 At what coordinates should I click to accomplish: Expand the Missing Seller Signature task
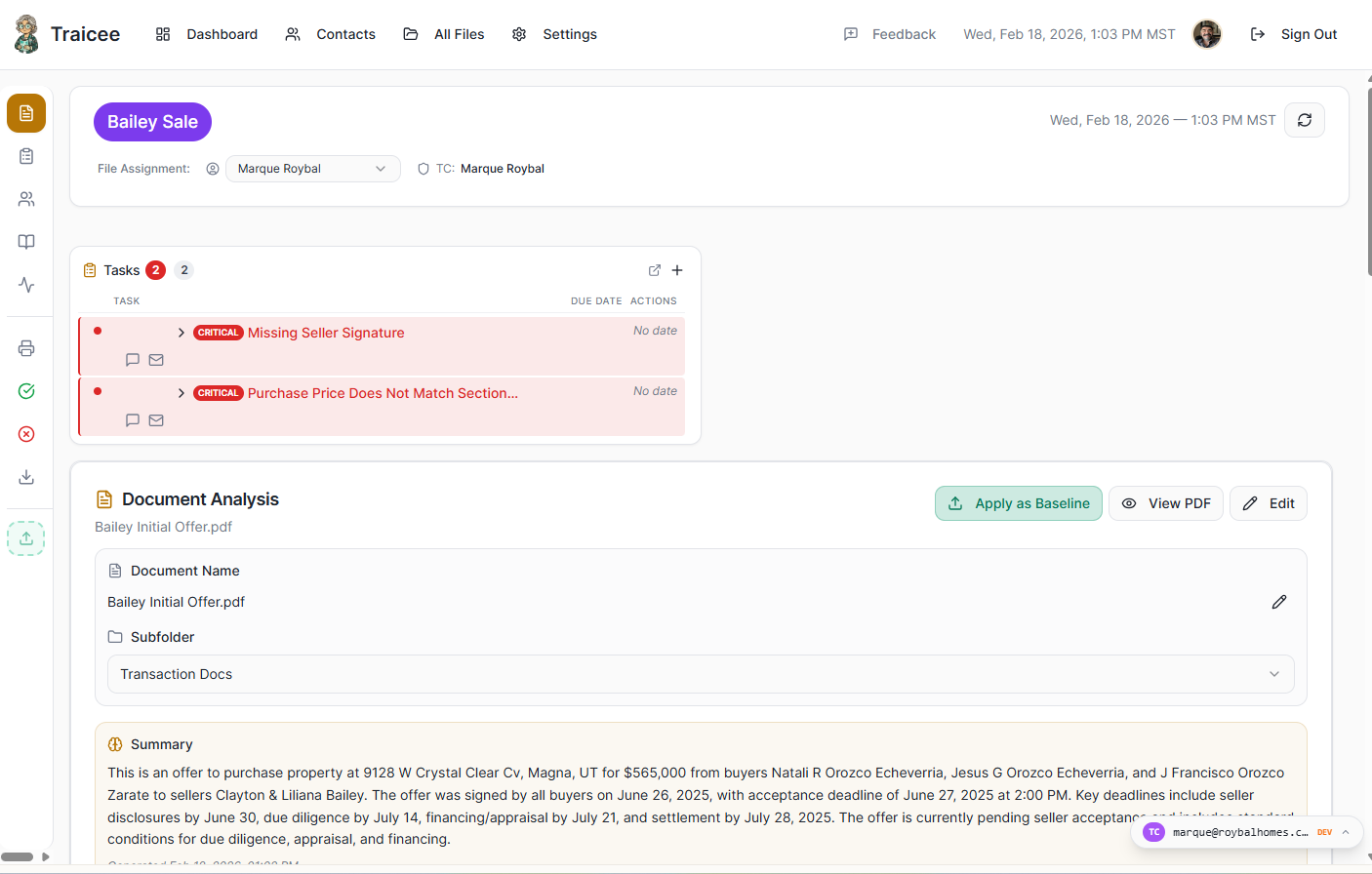coord(182,333)
